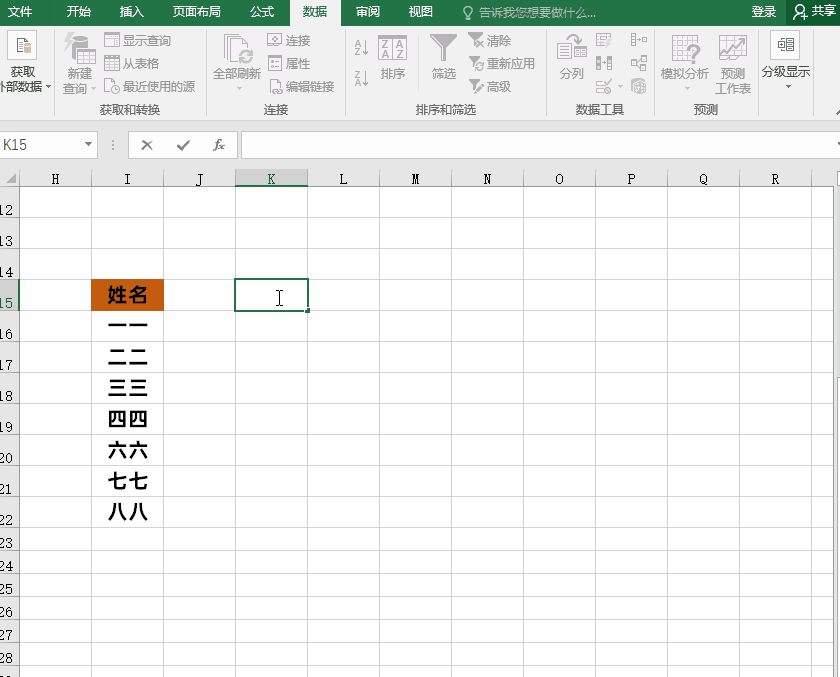
Task: Switch to the View (视图) tab
Action: tap(421, 12)
